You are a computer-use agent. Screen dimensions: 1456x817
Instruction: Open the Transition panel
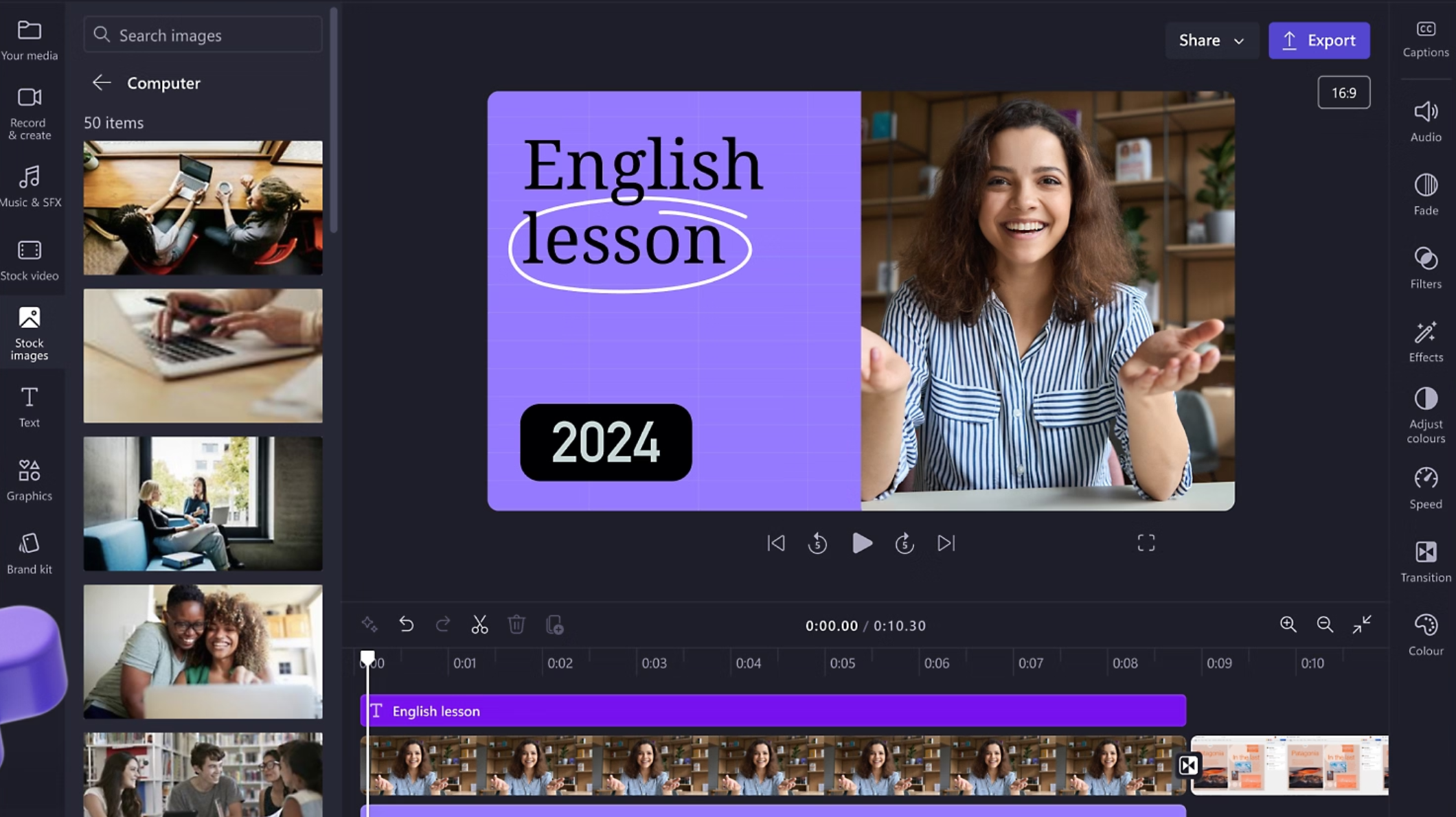point(1426,560)
